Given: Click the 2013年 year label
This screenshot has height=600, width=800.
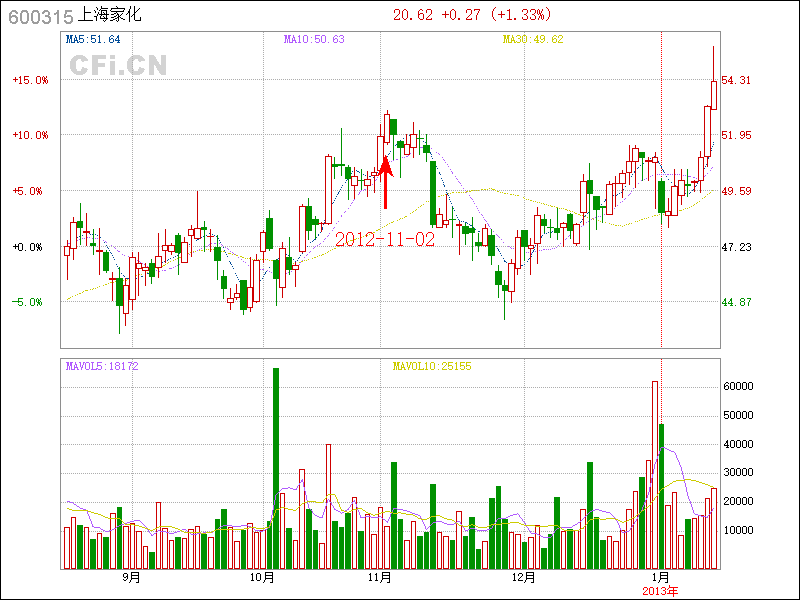Looking at the screenshot, I should pos(660,591).
